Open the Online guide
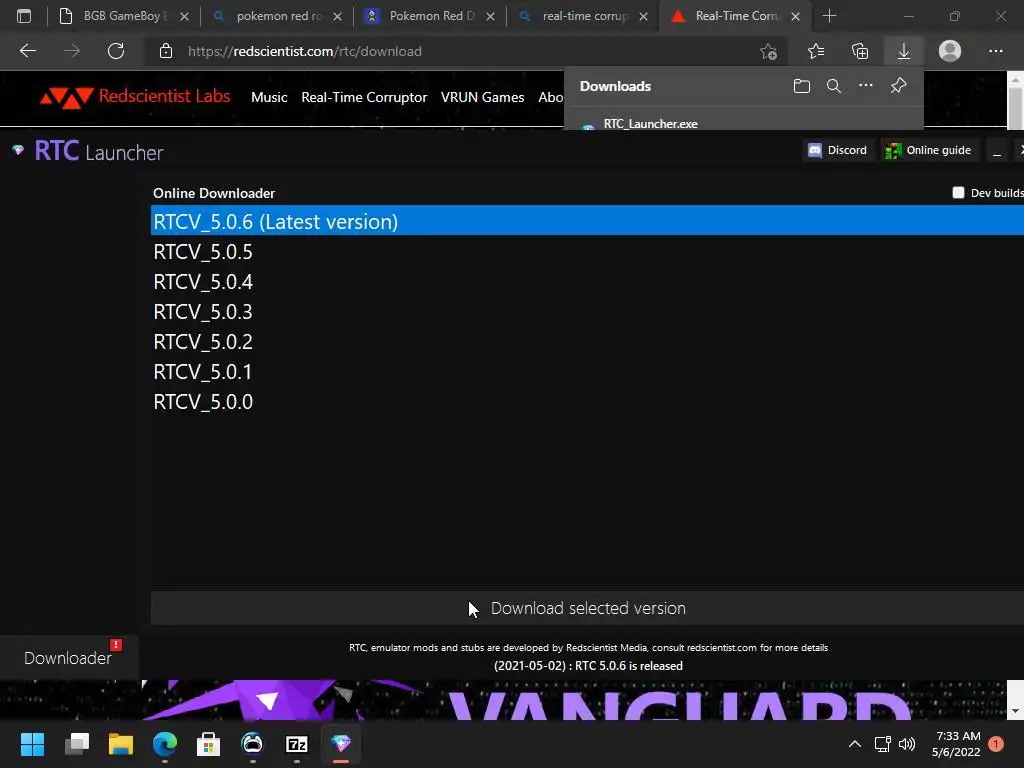 (x=928, y=150)
